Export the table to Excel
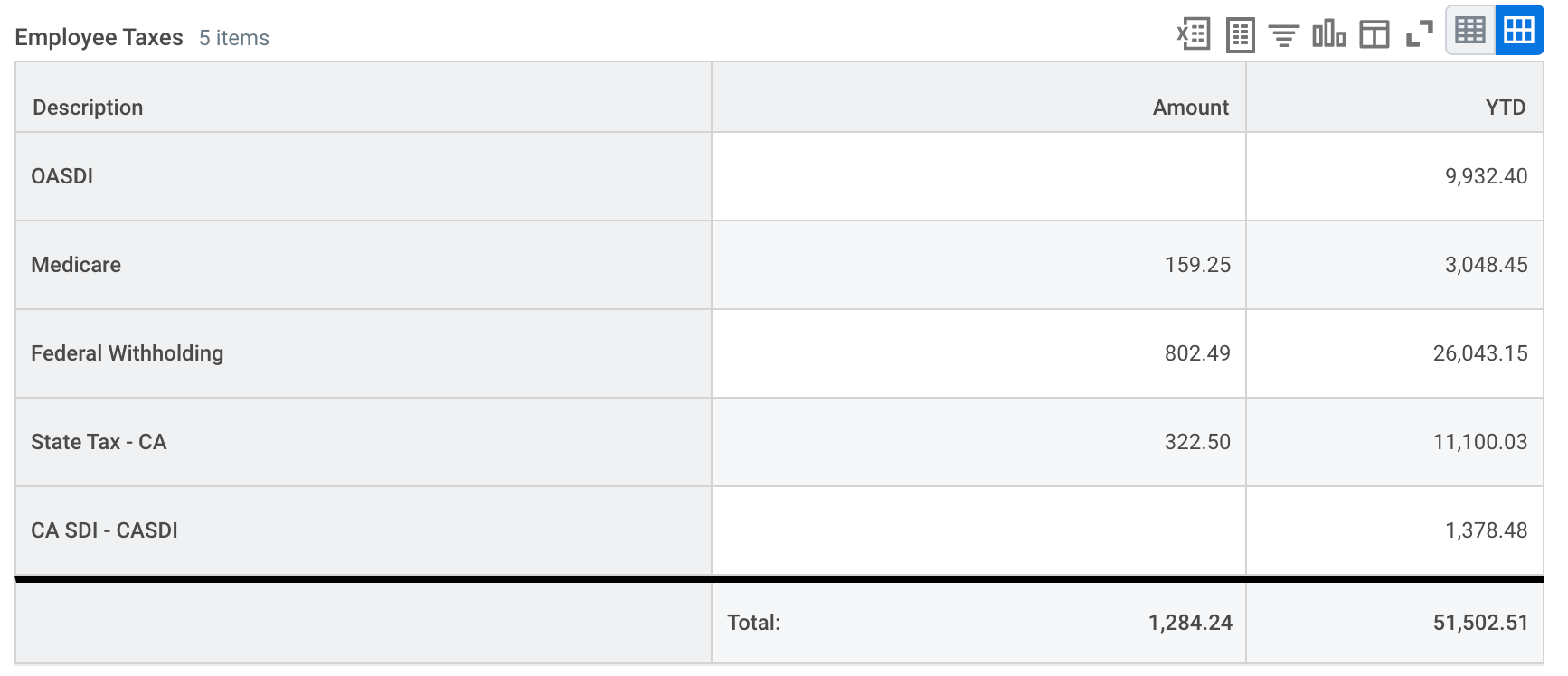This screenshot has width=1568, height=676. [x=1194, y=34]
